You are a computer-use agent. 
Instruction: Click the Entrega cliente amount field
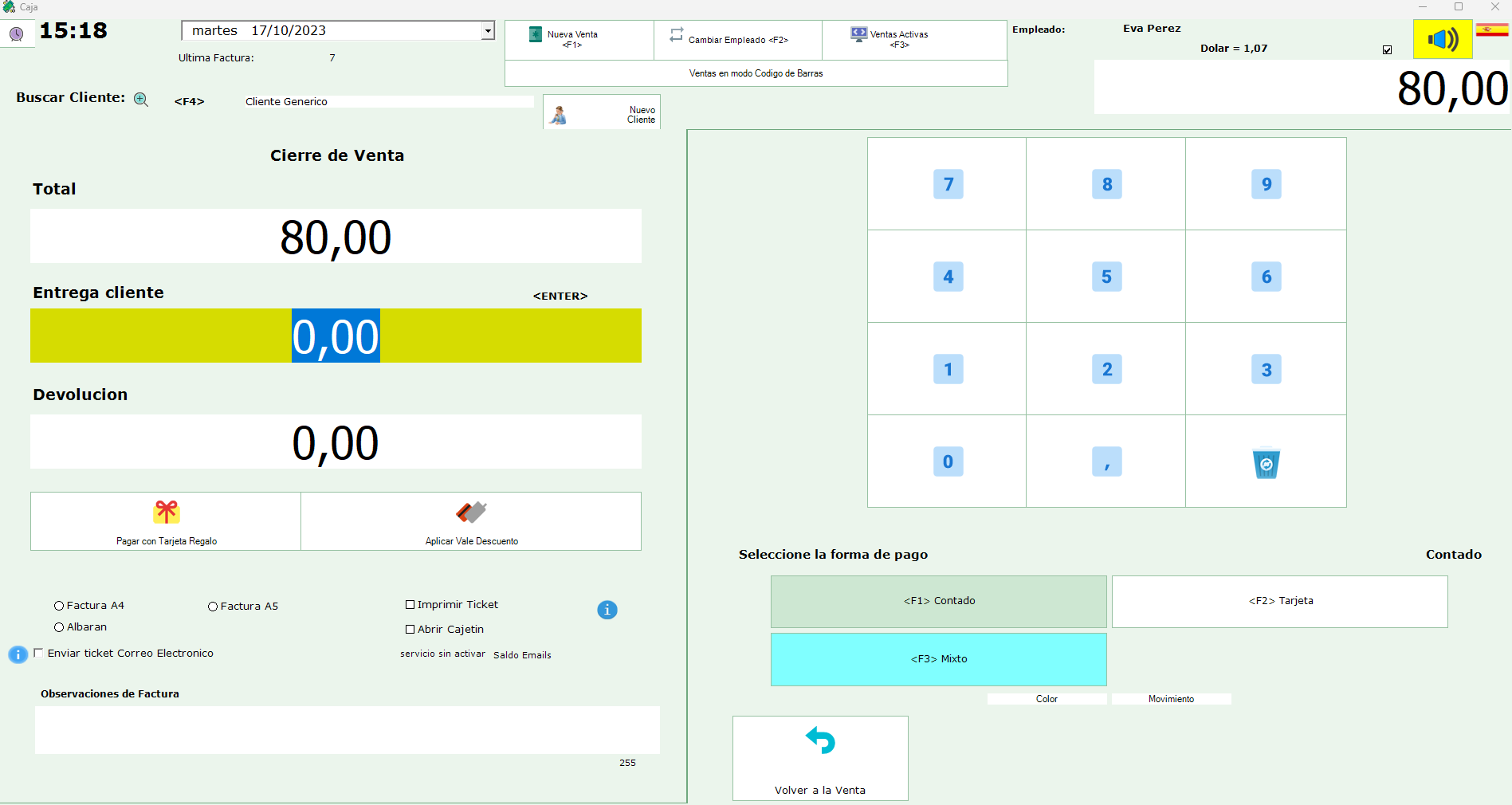click(336, 336)
